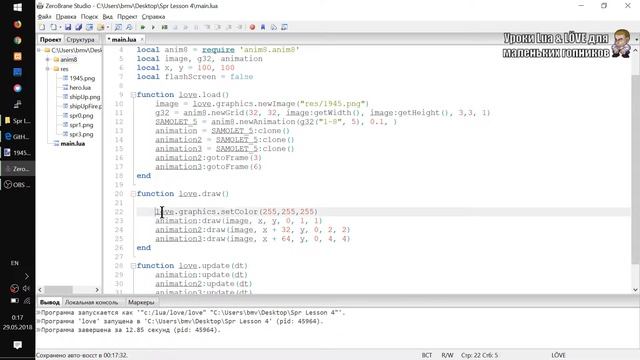Switch to the Локальная консоль tab
This screenshot has width=640, height=360.
tap(91, 302)
